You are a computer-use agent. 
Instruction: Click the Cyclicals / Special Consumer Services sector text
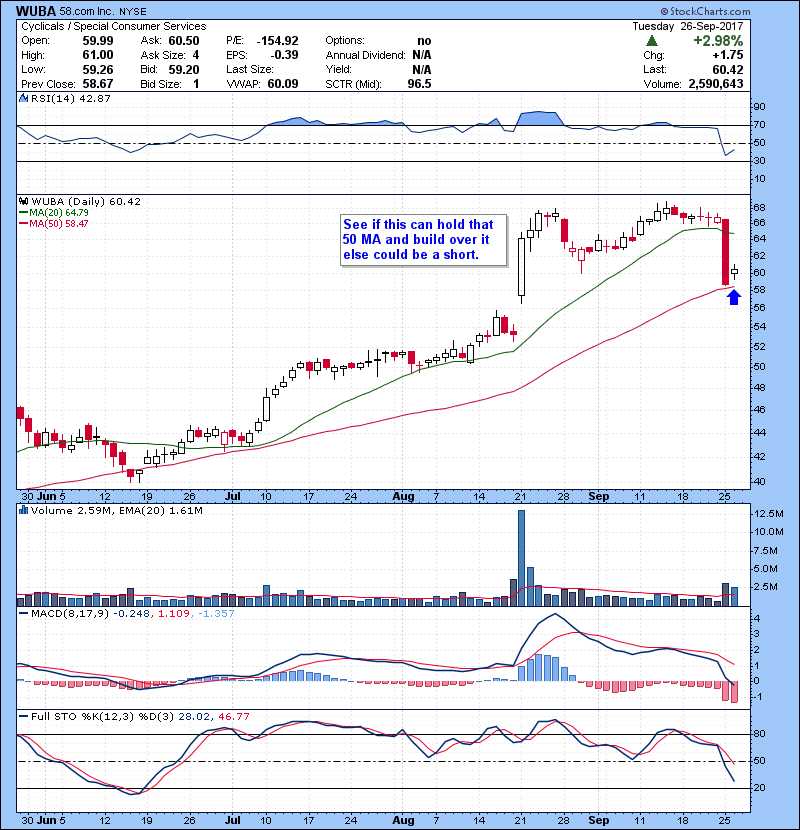[114, 26]
